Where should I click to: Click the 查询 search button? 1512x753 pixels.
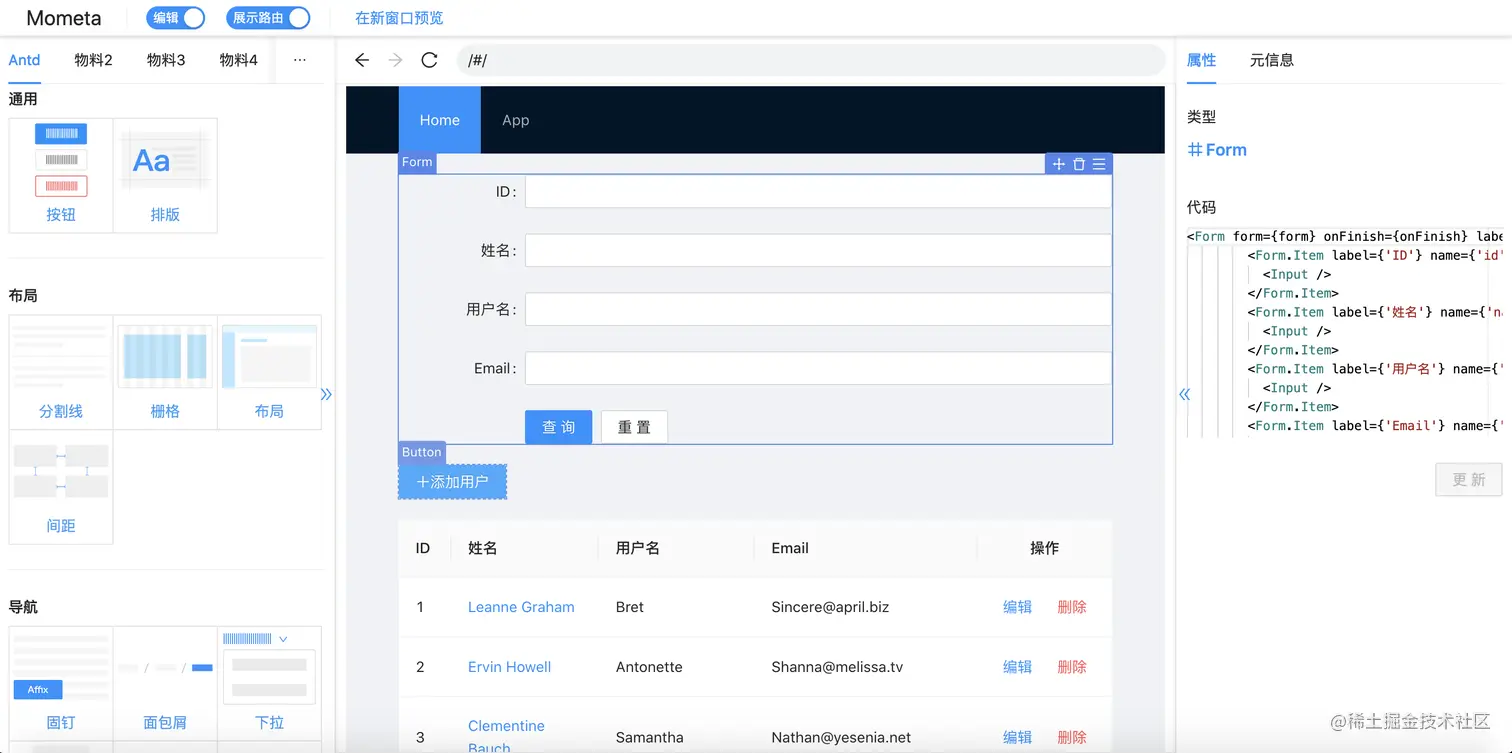click(558, 427)
